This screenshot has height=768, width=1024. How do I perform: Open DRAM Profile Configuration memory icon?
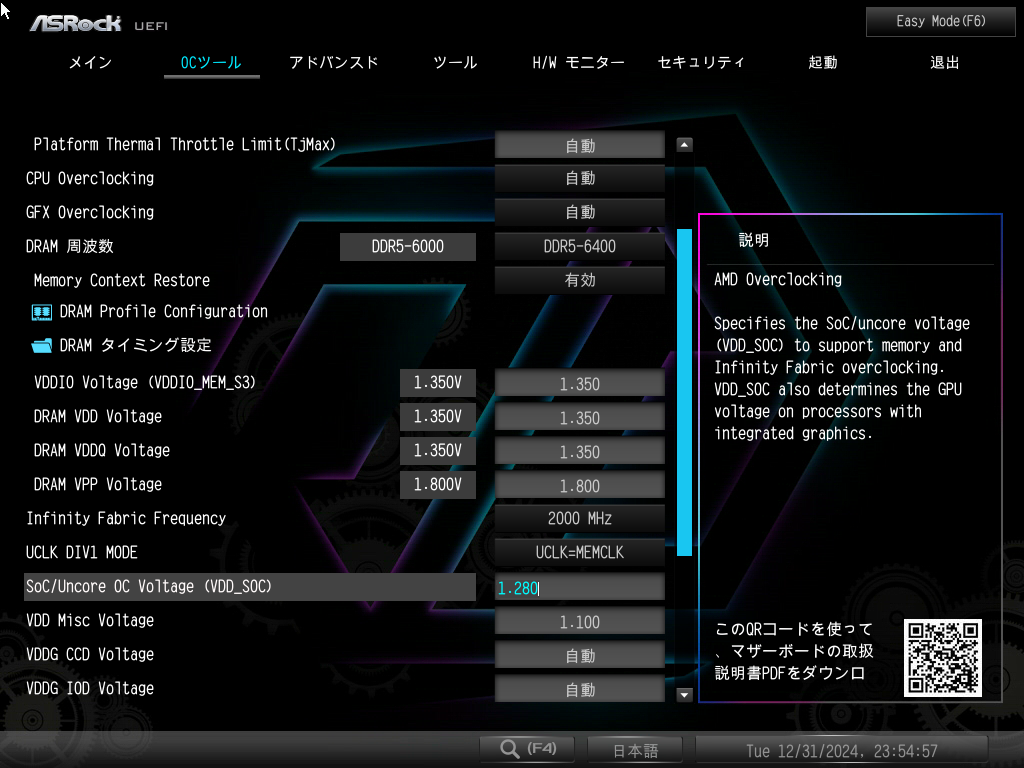coord(42,312)
